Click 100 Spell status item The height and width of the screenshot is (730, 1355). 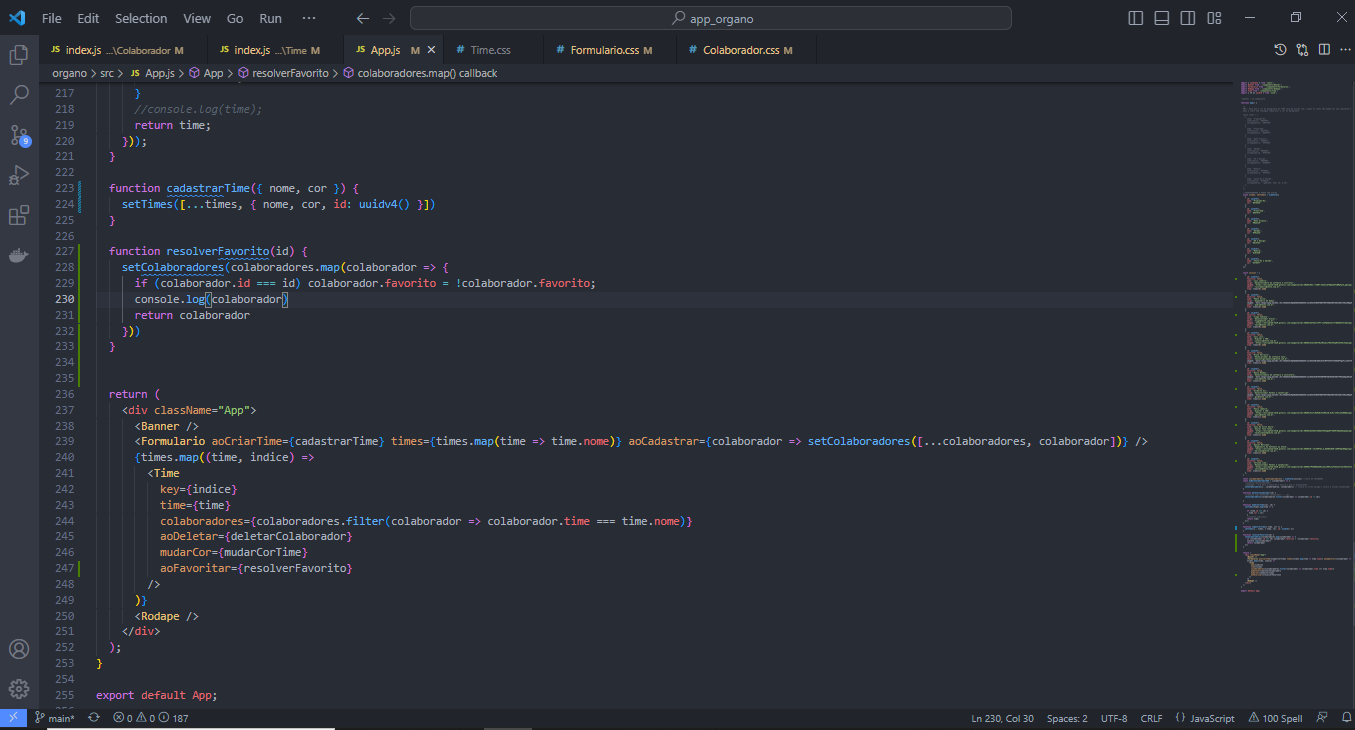pos(1274,718)
